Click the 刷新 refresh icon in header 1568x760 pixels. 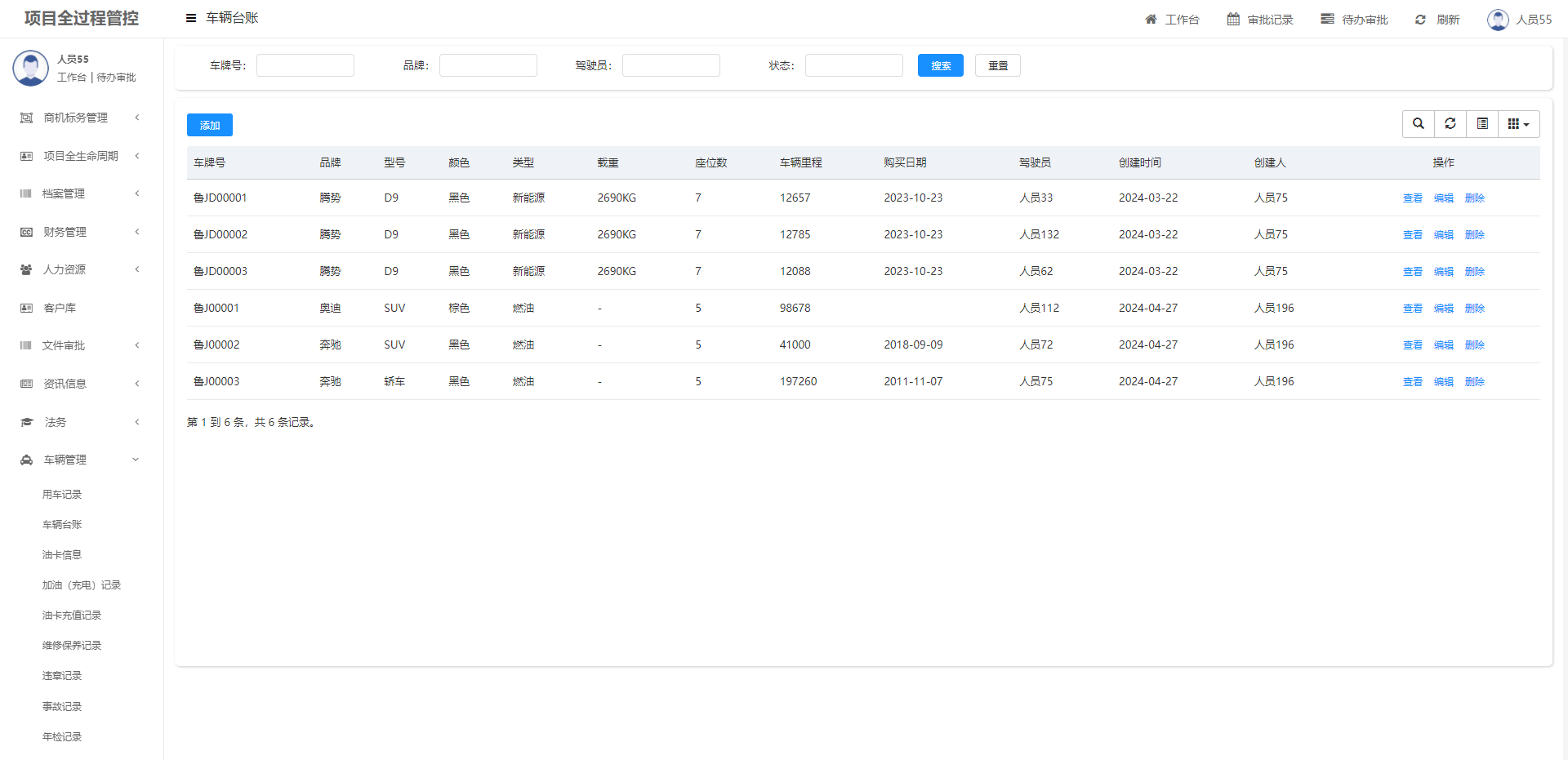coord(1421,20)
